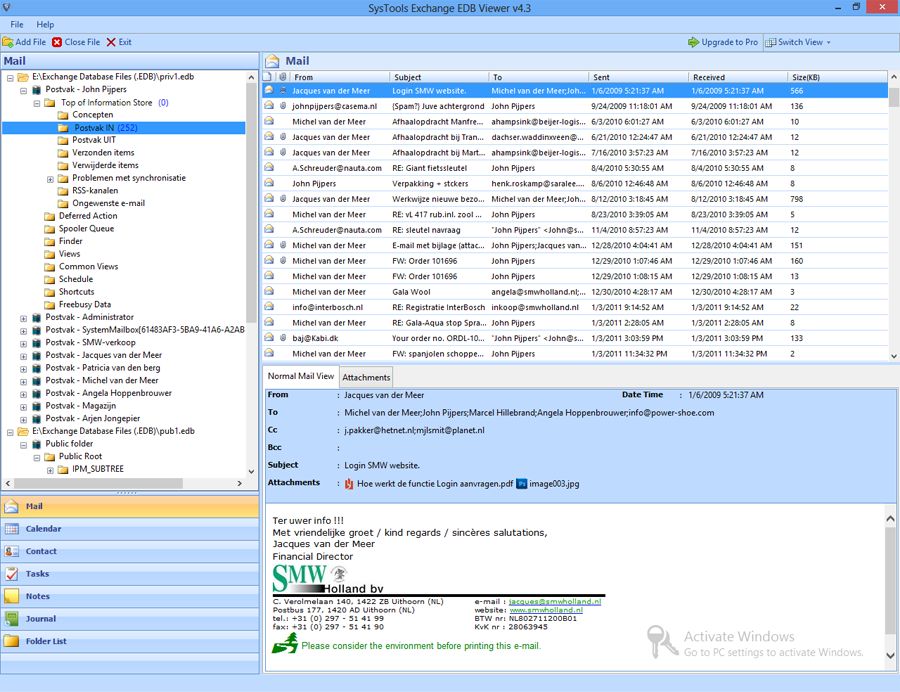900x692 pixels.
Task: Click the Postvak IN folder icon
Action: 63,127
